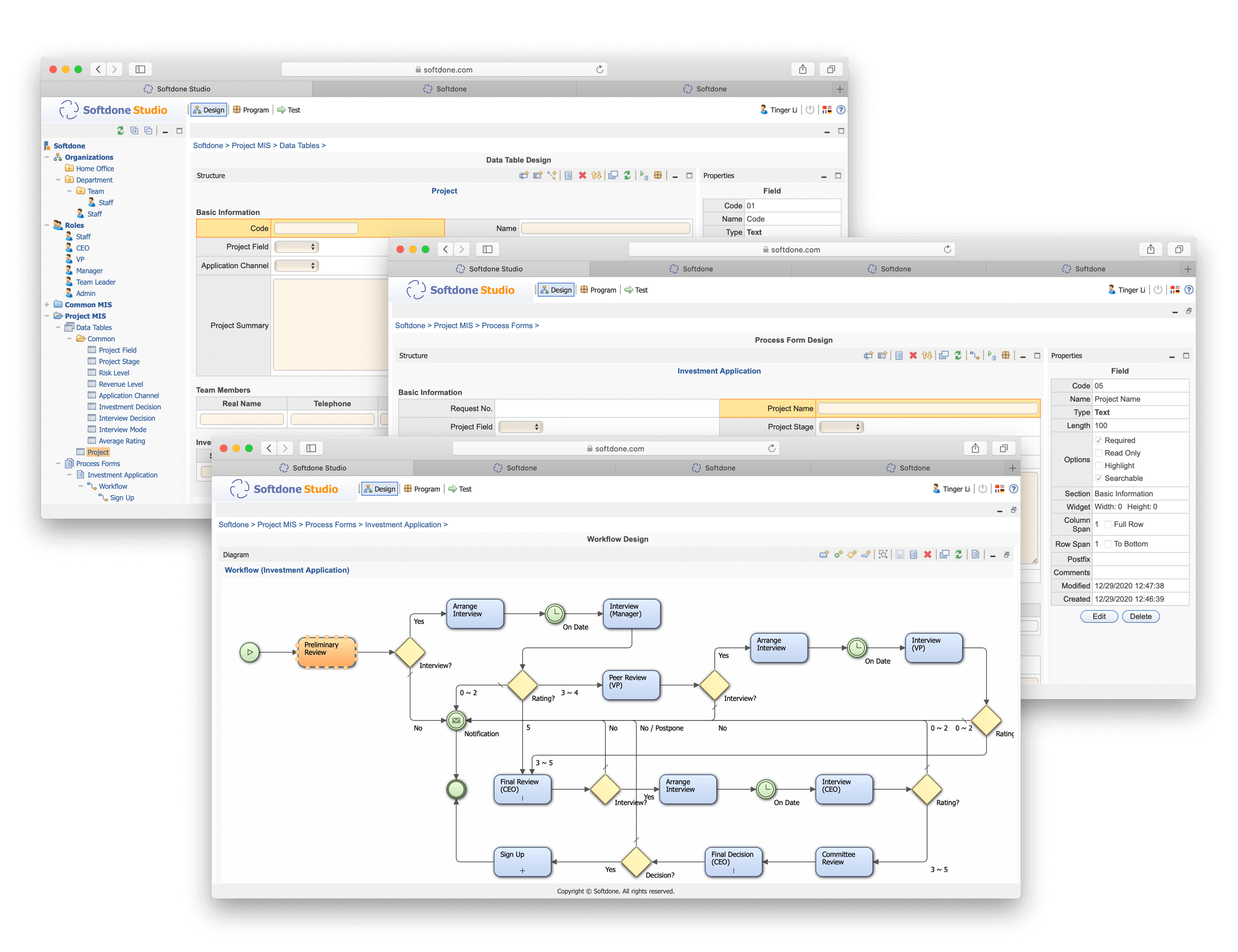Screen dimensions: 1238x952
Task: Click power/logout icon in Workflow window header
Action: (982, 489)
